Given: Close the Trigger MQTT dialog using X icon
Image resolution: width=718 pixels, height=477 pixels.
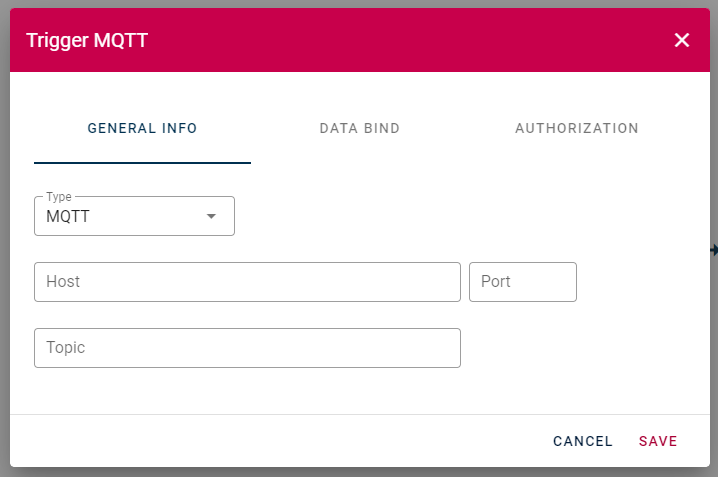Looking at the screenshot, I should (681, 40).
